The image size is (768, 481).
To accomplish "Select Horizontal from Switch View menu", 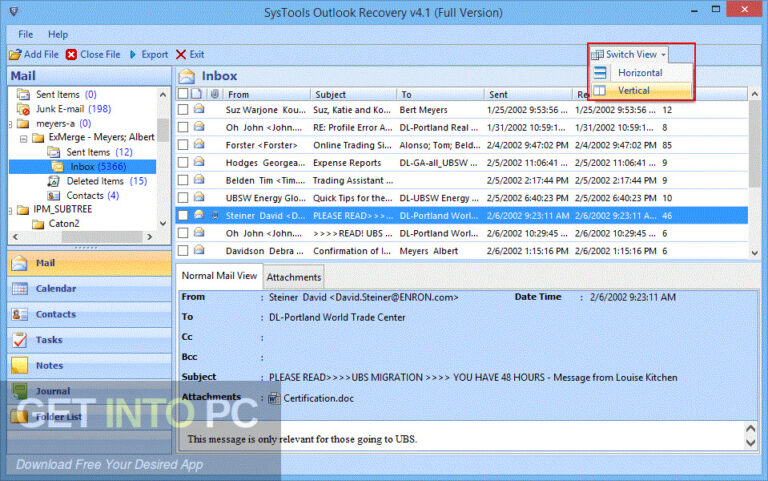I will coord(642,72).
